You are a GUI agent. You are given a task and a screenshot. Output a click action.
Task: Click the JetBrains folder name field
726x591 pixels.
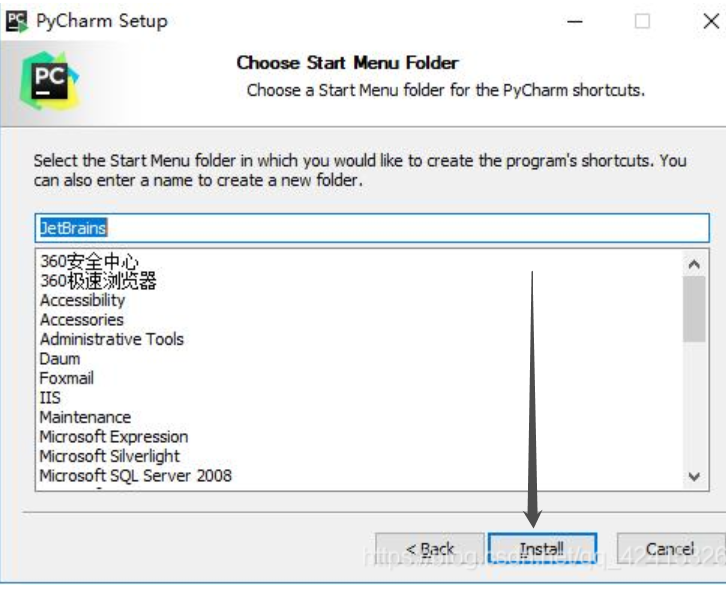coord(372,228)
